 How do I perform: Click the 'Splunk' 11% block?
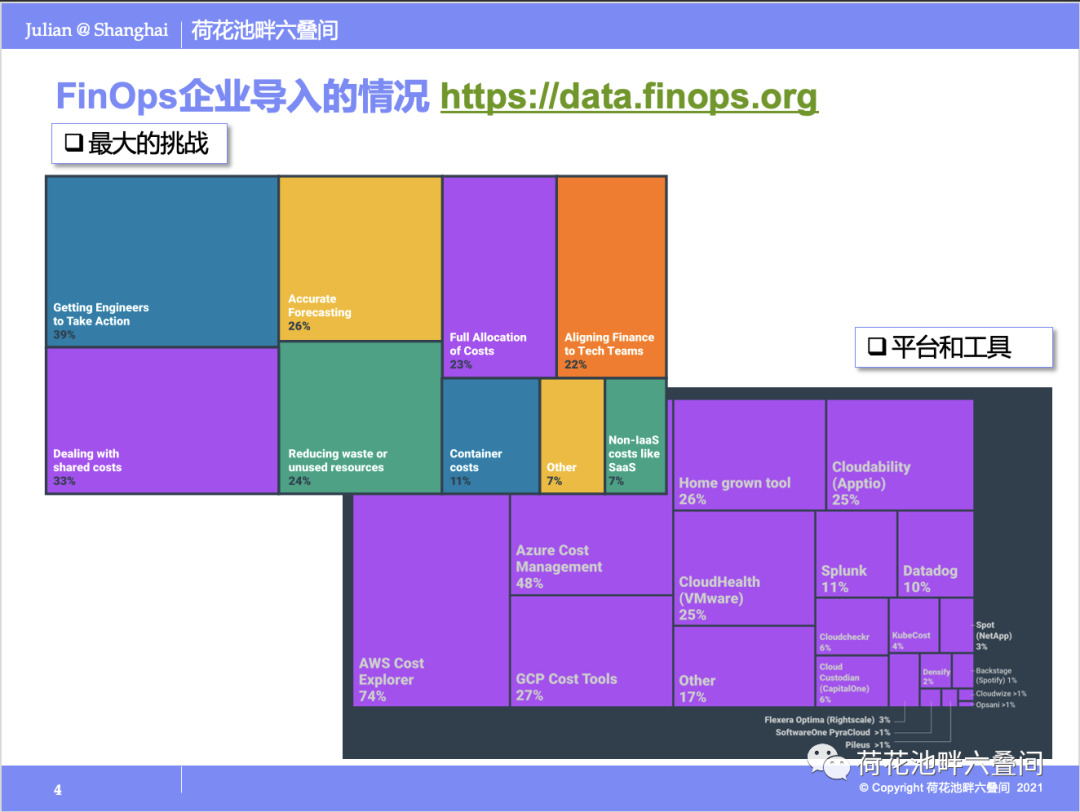tap(856, 554)
